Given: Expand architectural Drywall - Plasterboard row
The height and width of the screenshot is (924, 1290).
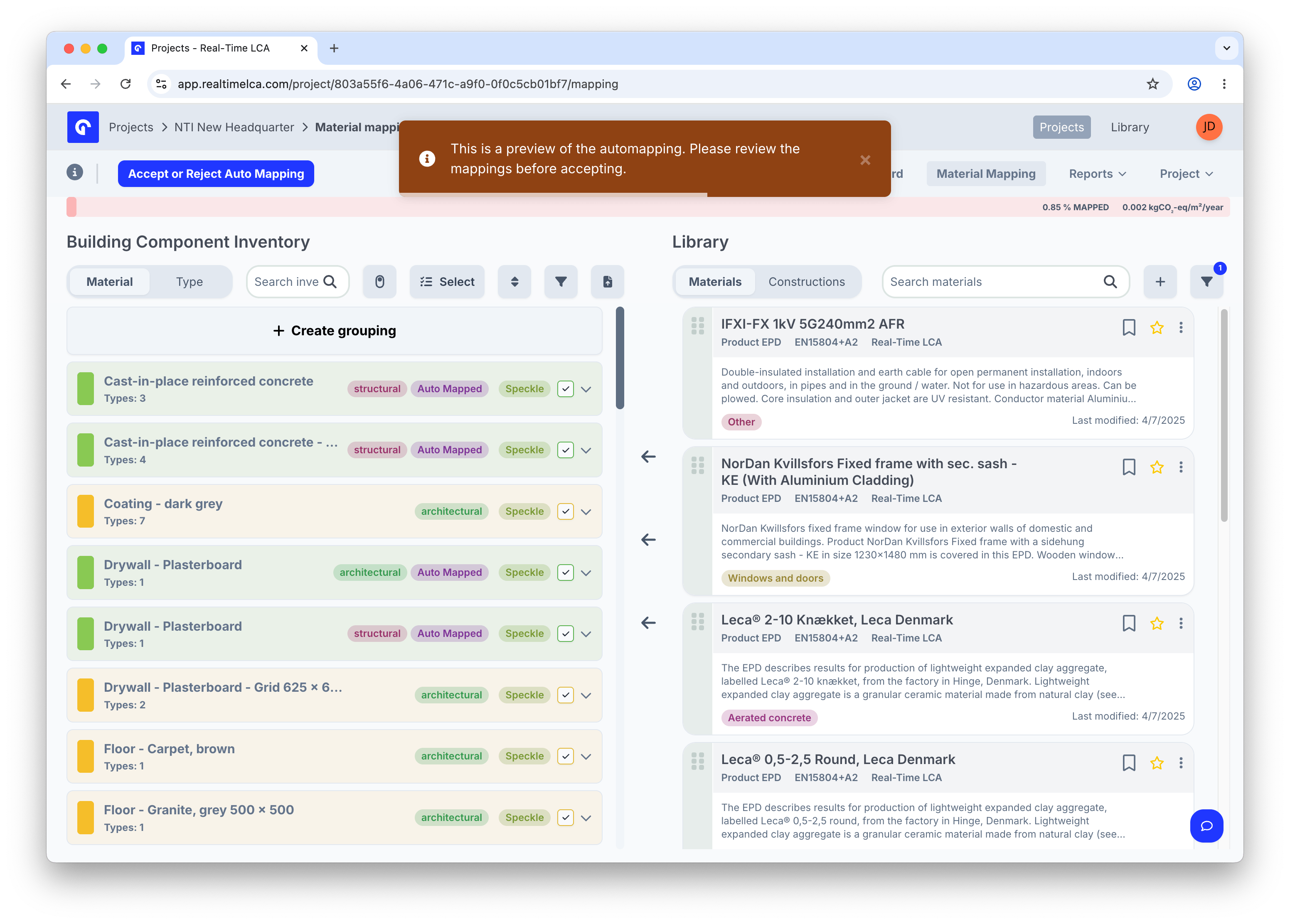Looking at the screenshot, I should (586, 573).
